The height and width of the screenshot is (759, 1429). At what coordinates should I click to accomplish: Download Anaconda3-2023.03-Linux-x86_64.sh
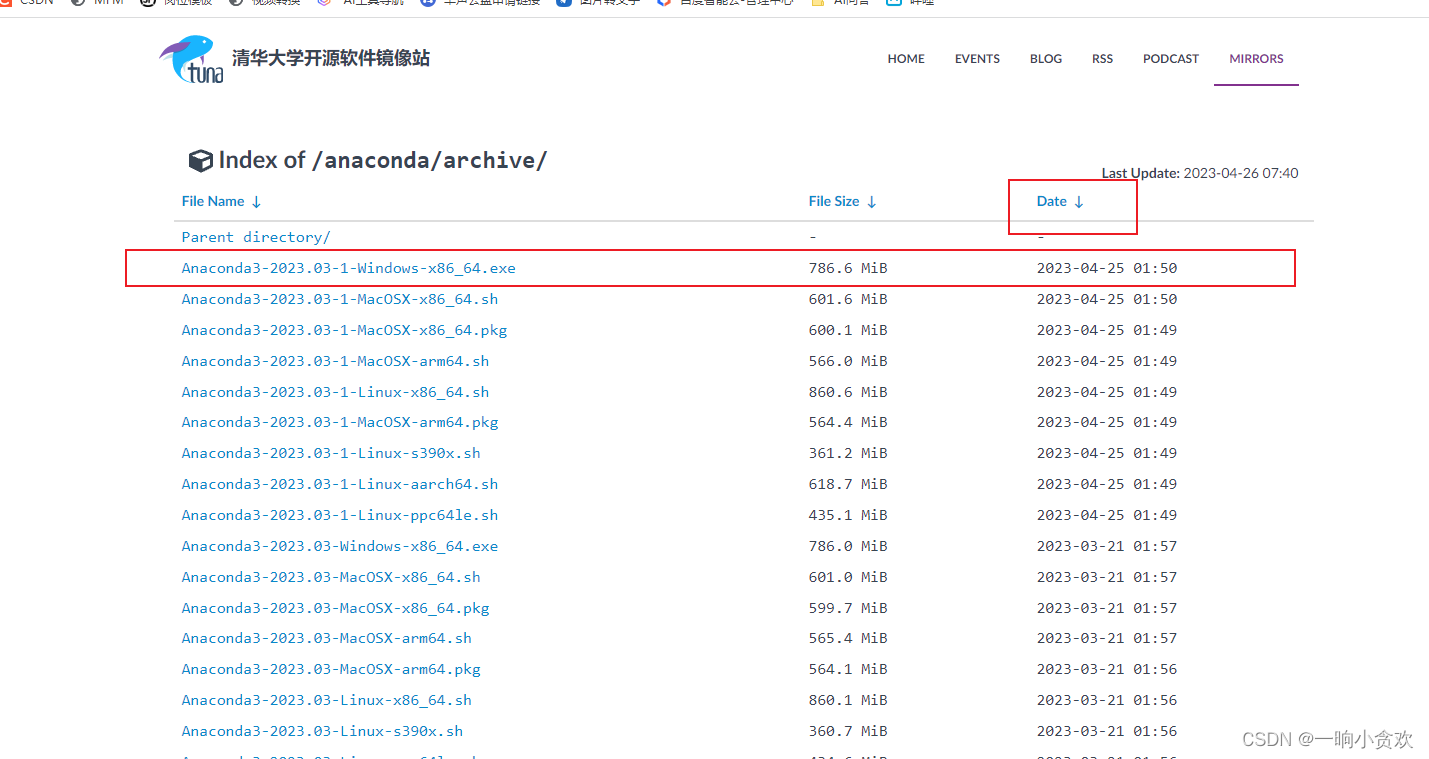[326, 700]
